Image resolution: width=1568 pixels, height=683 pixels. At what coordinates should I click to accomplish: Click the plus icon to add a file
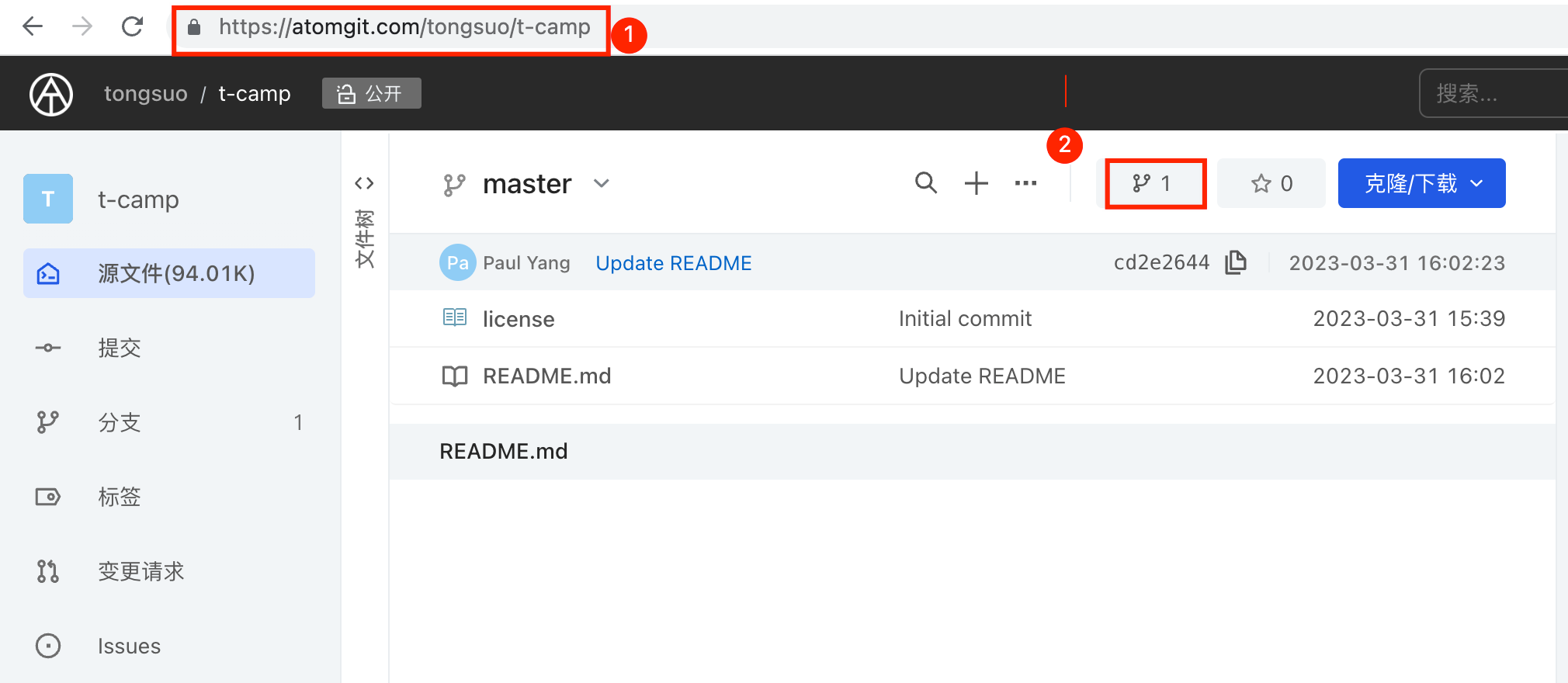point(976,183)
